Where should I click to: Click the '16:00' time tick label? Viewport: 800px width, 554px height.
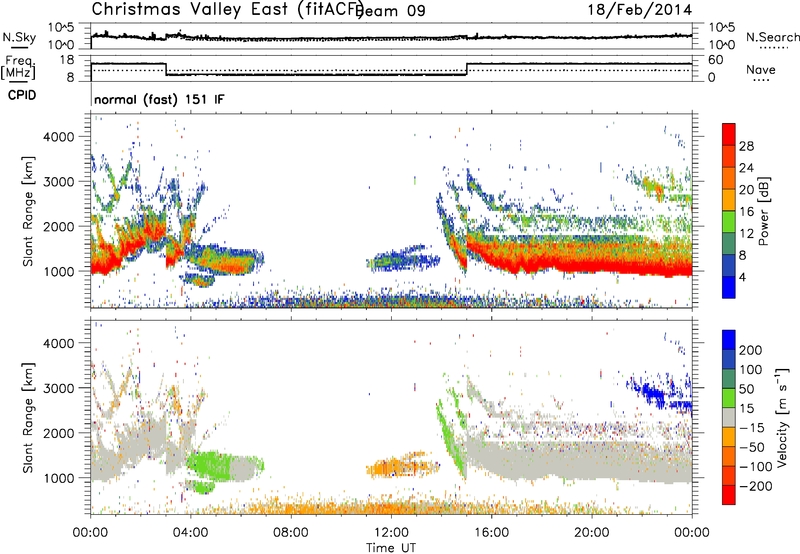click(x=491, y=533)
